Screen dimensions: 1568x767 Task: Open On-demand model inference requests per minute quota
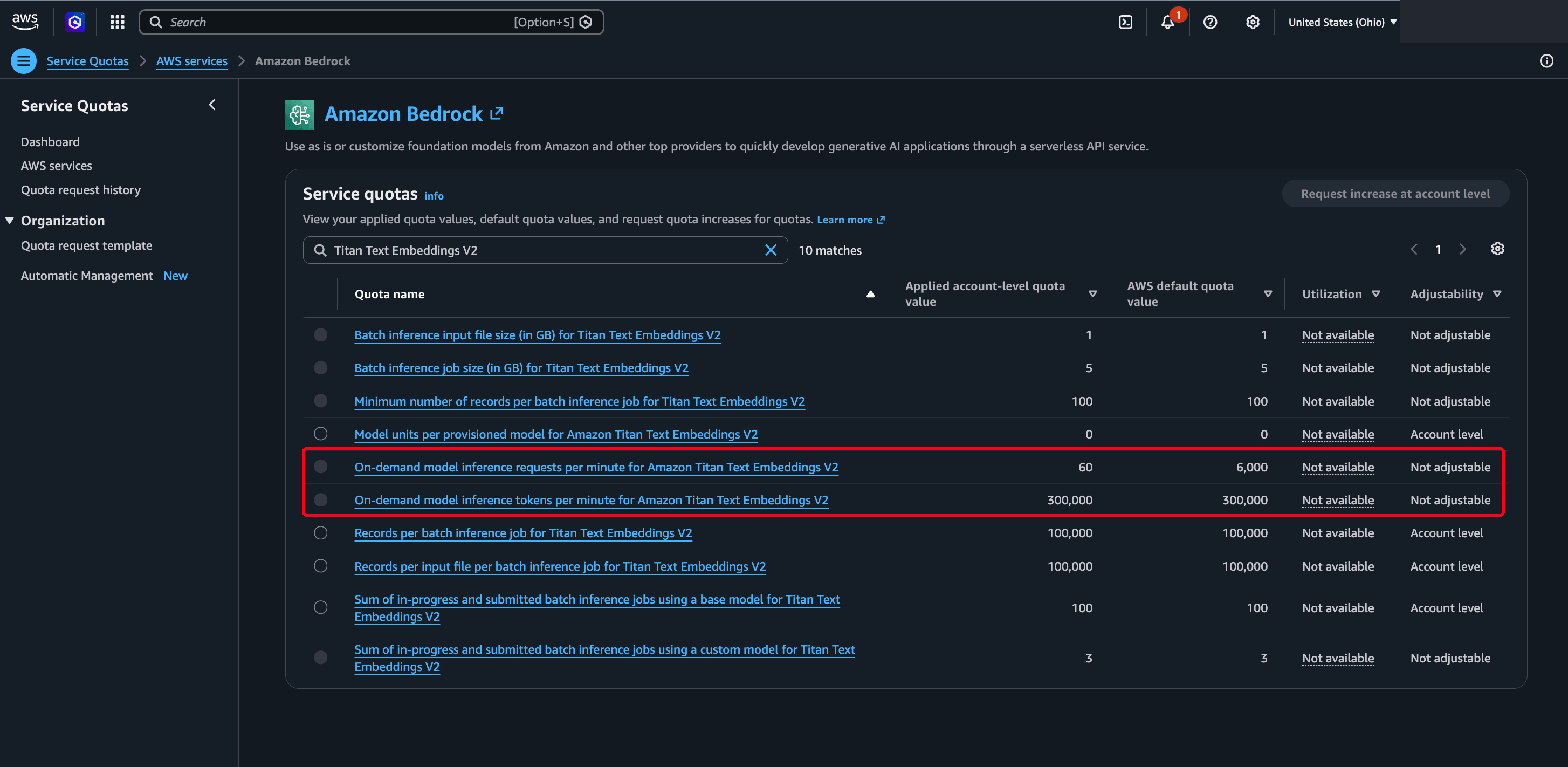point(596,467)
